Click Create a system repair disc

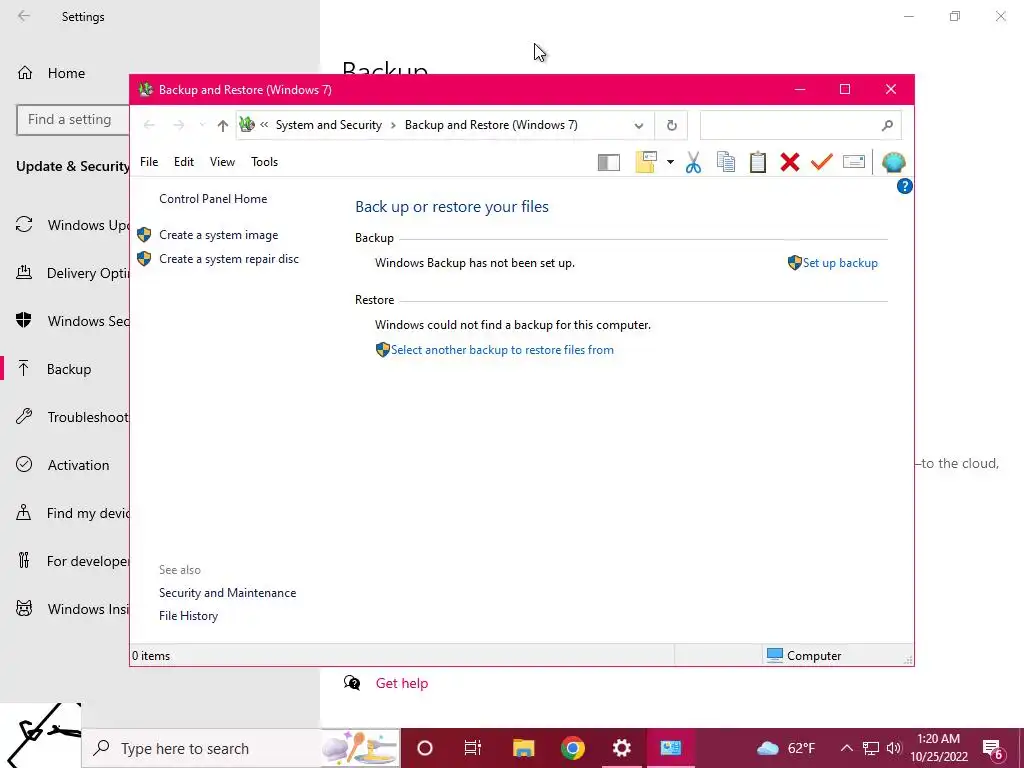tap(229, 259)
